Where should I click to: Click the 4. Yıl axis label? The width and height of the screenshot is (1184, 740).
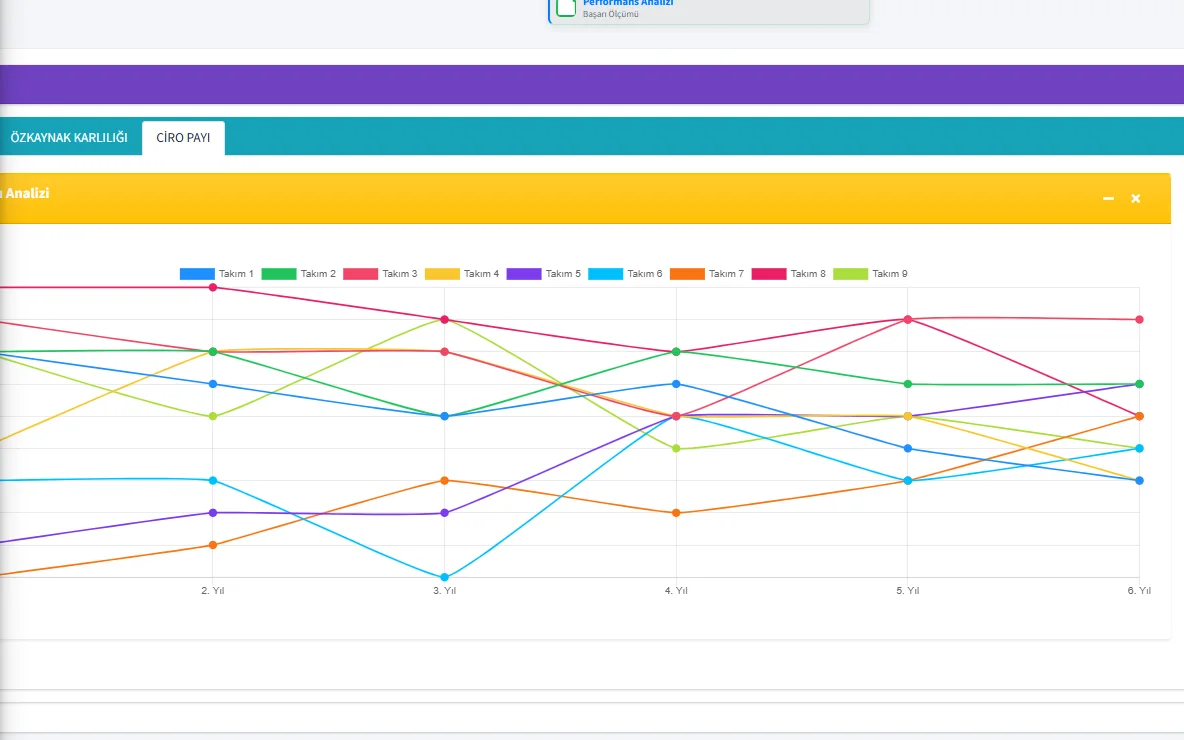676,590
